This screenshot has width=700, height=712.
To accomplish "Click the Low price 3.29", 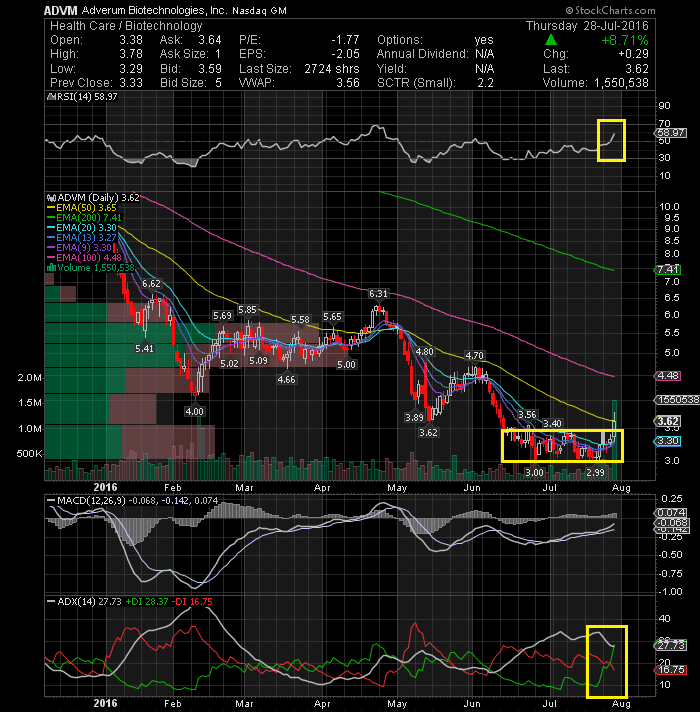I will (131, 69).
